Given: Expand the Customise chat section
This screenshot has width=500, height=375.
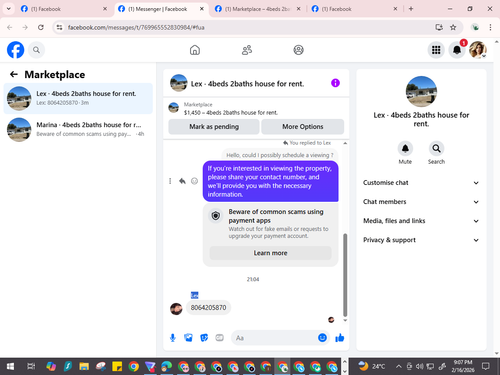Looking at the screenshot, I should click(x=421, y=183).
